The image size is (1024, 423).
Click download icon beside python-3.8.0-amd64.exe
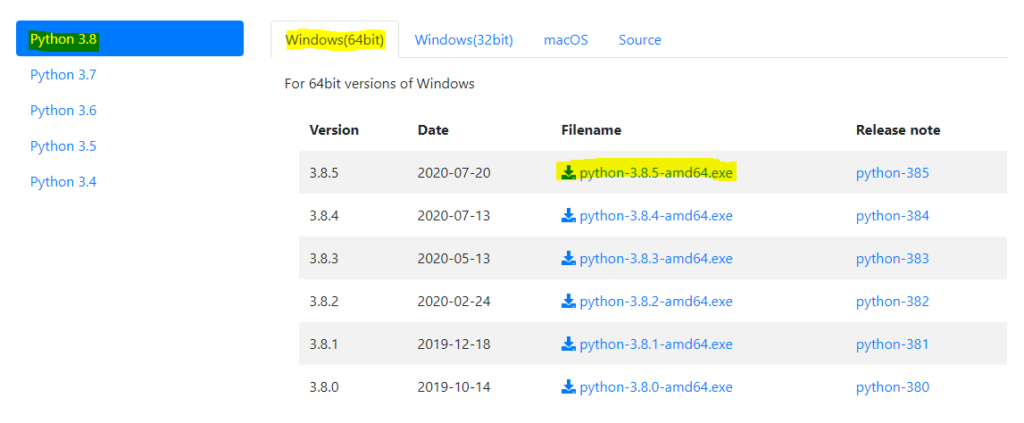pos(568,387)
